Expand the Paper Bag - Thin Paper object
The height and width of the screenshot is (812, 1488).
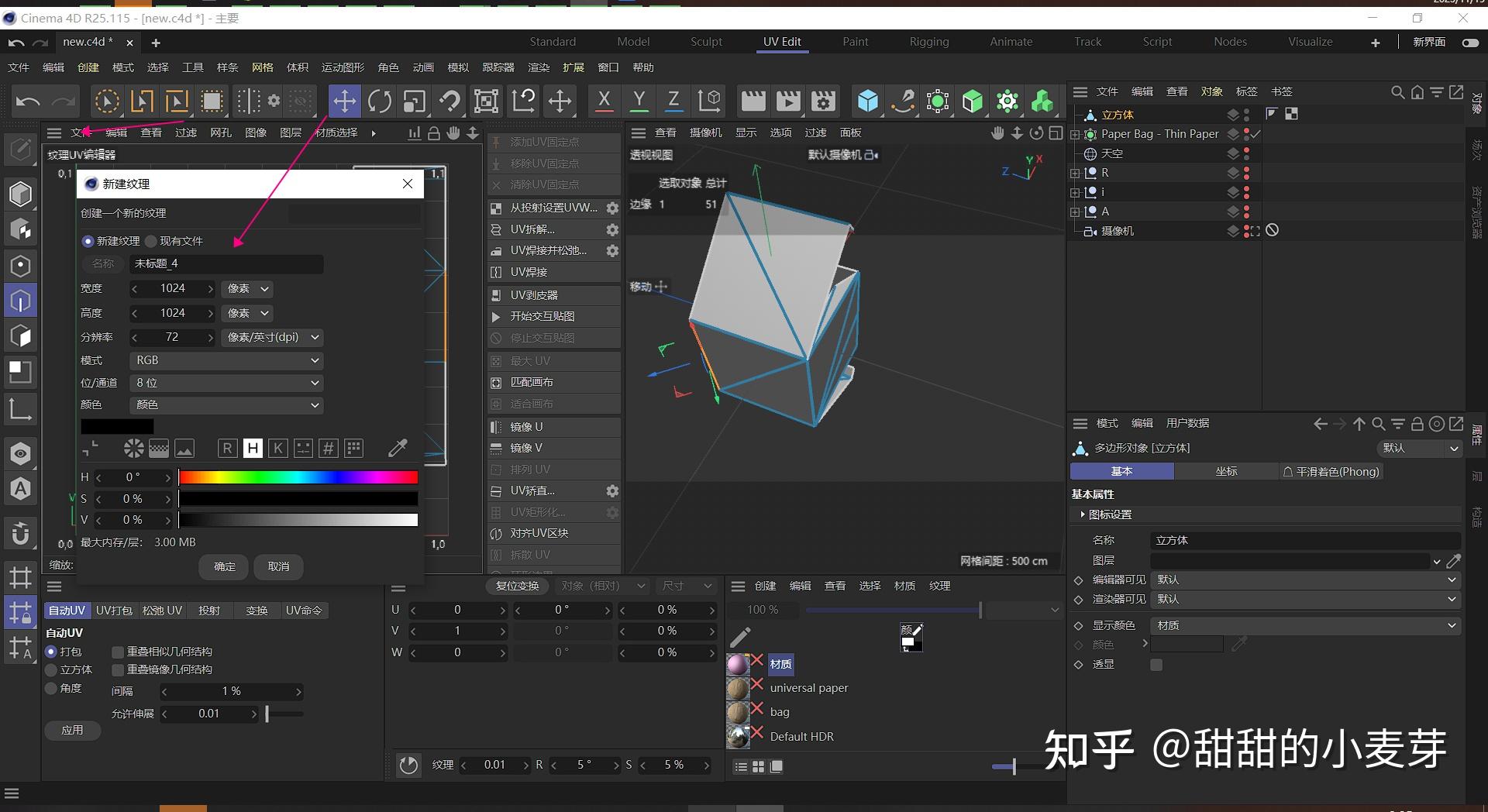coord(1074,133)
